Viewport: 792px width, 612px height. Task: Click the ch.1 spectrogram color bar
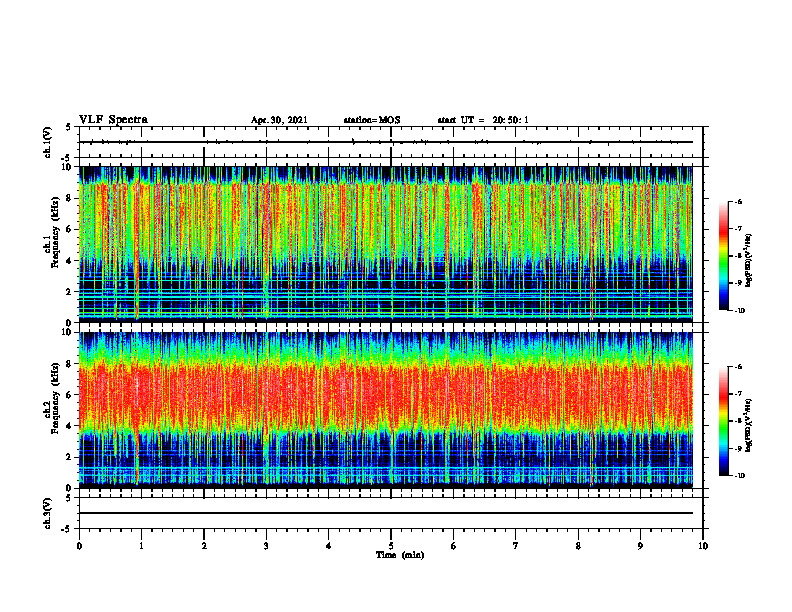point(724,256)
